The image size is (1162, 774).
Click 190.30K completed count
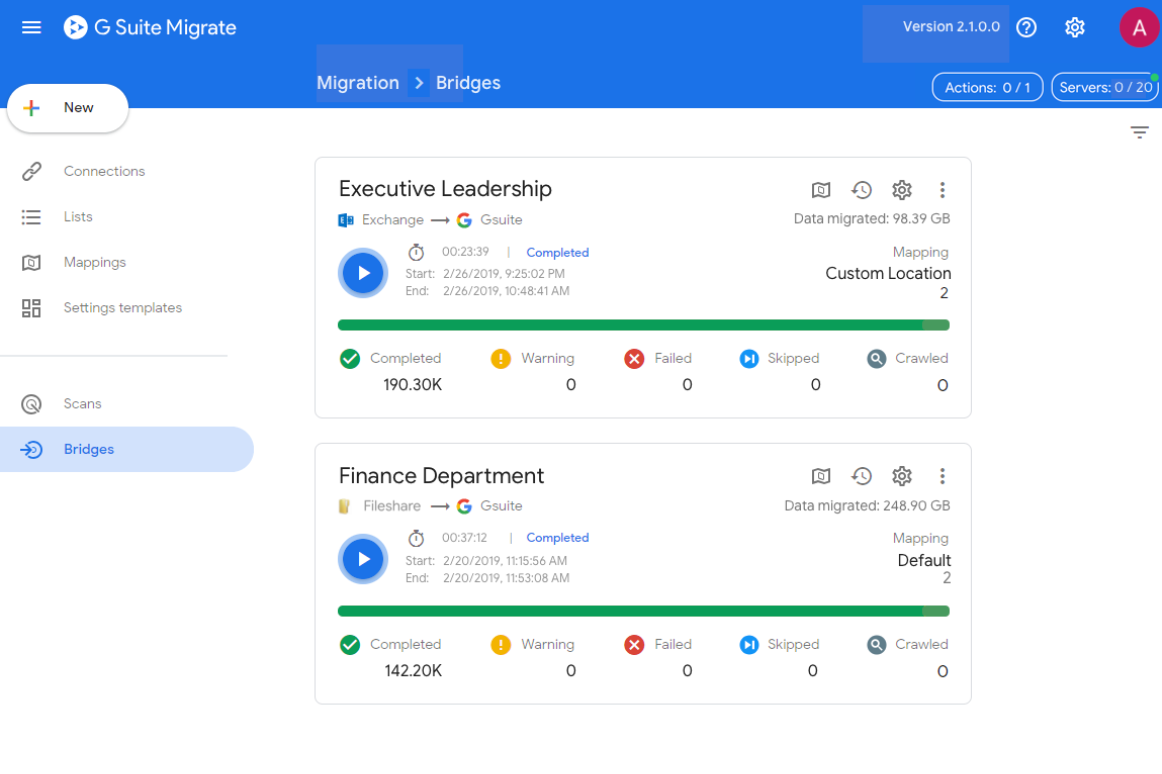tap(413, 385)
